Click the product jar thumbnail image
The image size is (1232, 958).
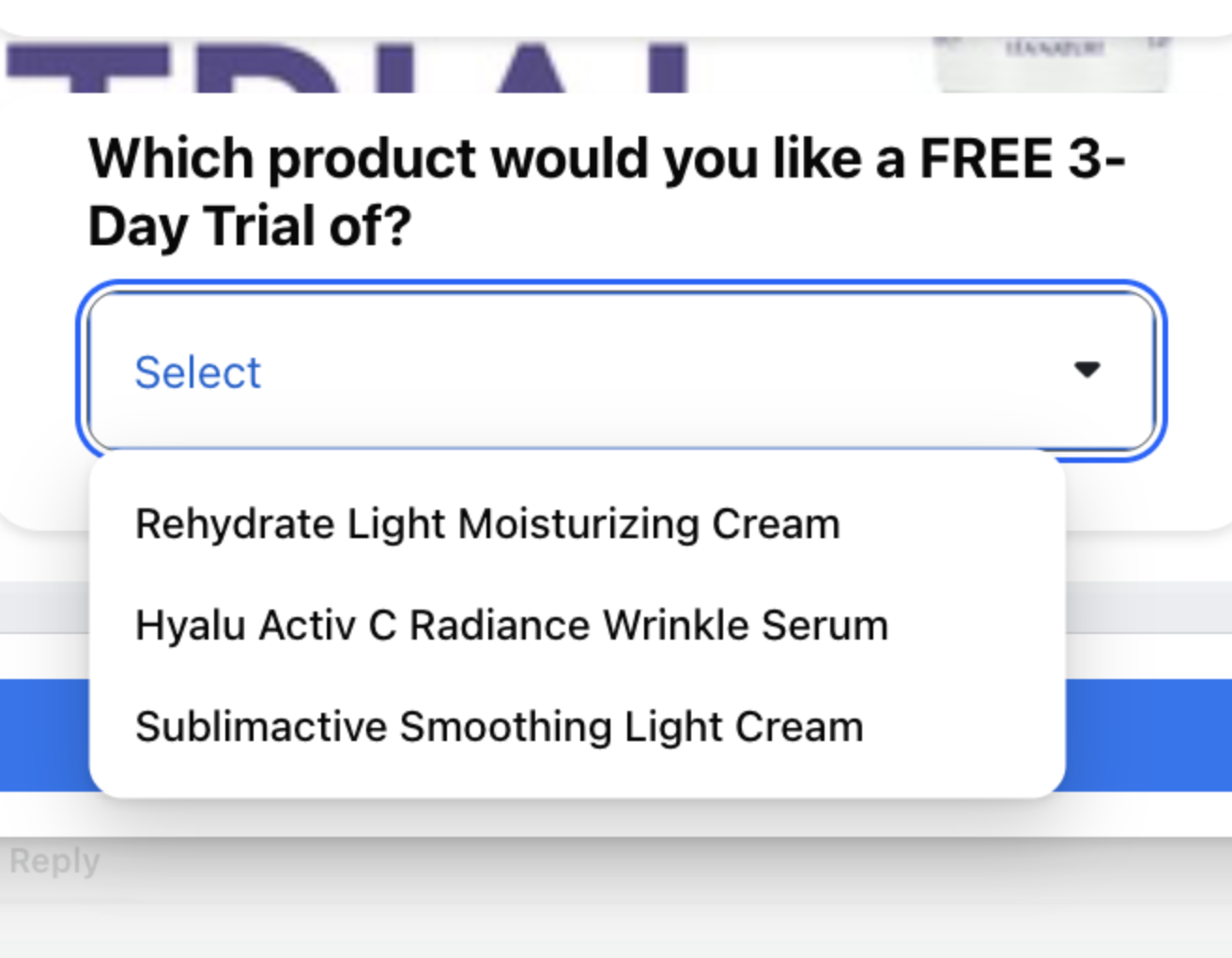[1052, 63]
